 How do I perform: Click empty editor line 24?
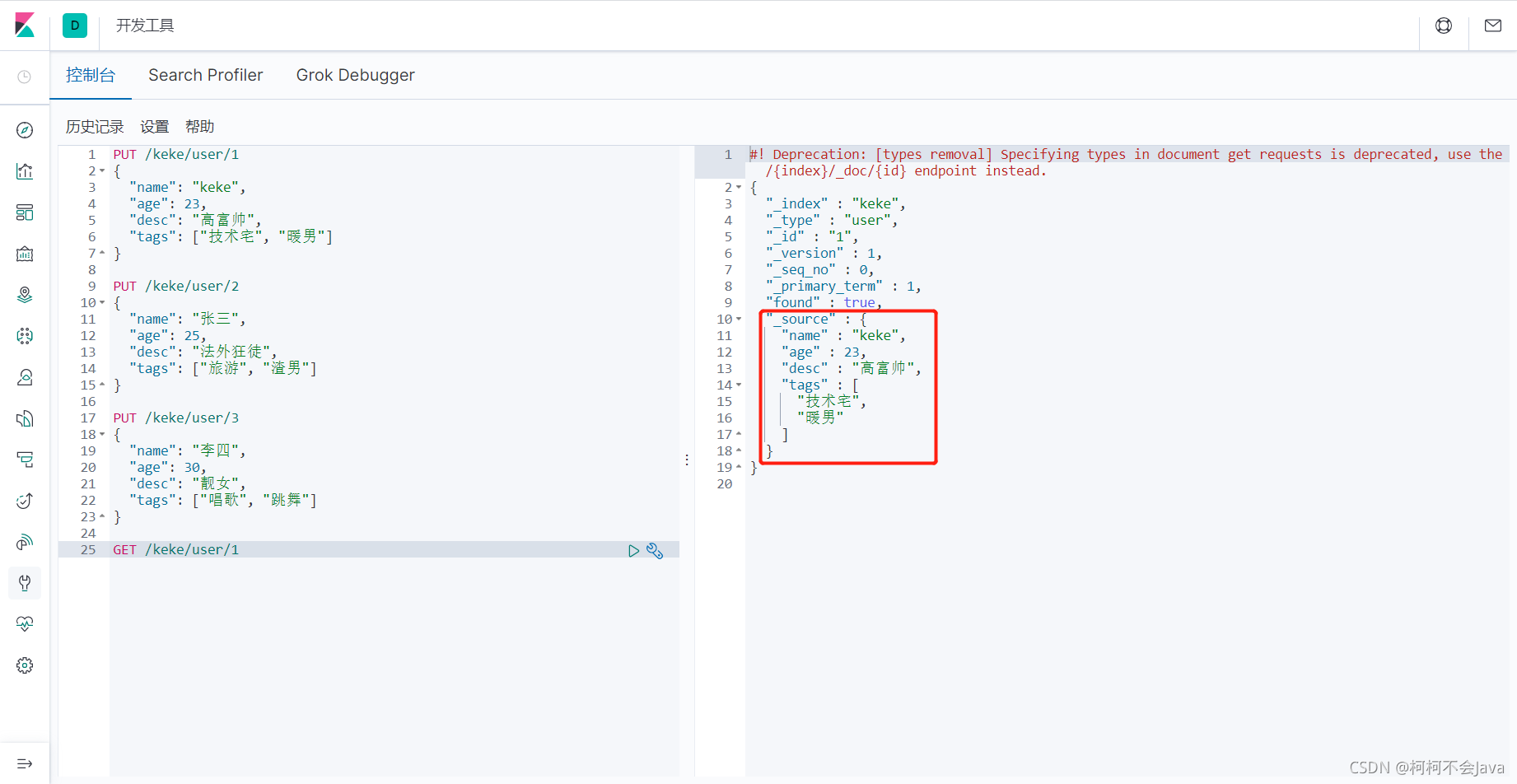pyautogui.click(x=394, y=533)
